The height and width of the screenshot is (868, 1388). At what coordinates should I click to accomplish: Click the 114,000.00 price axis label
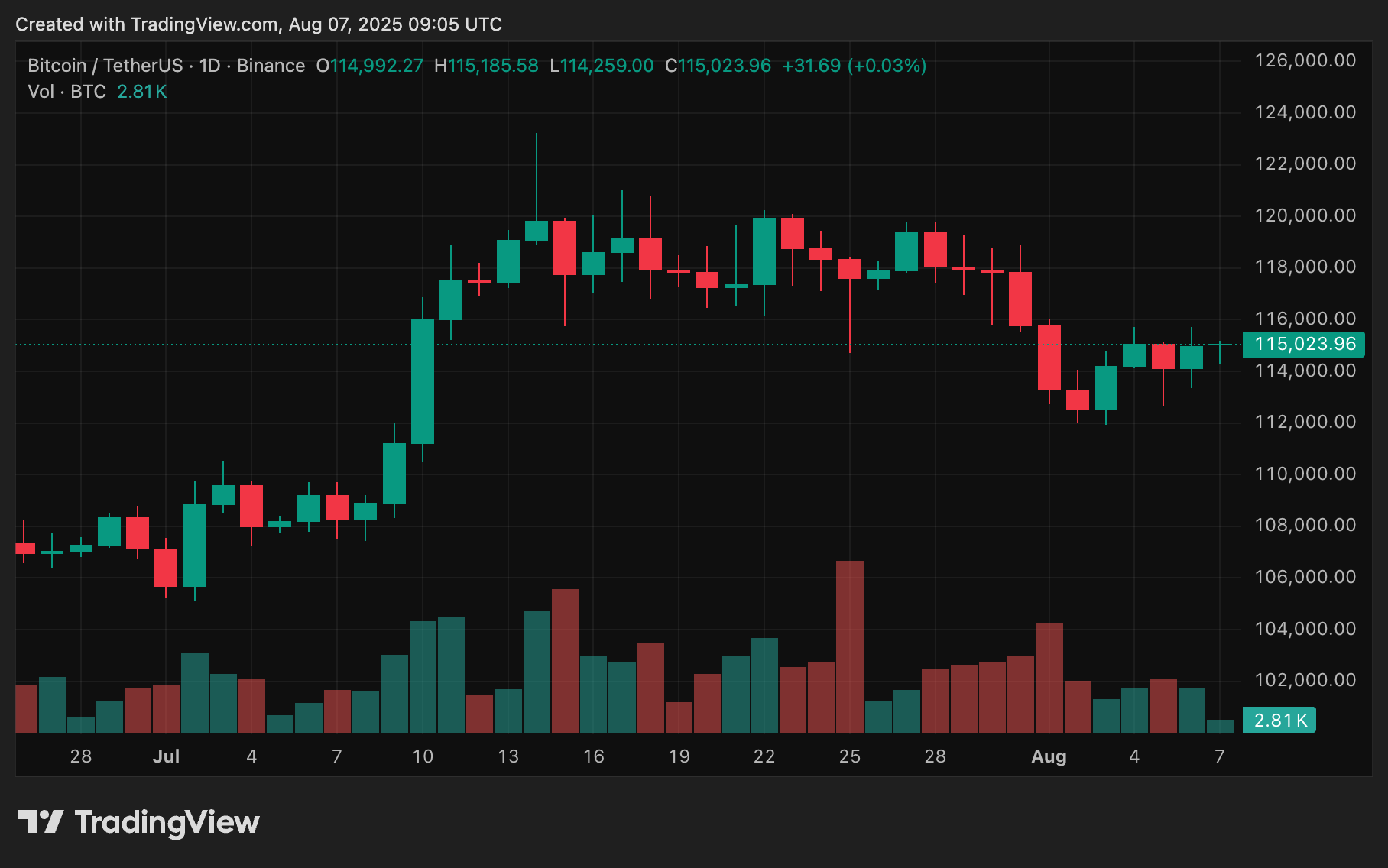pos(1305,371)
